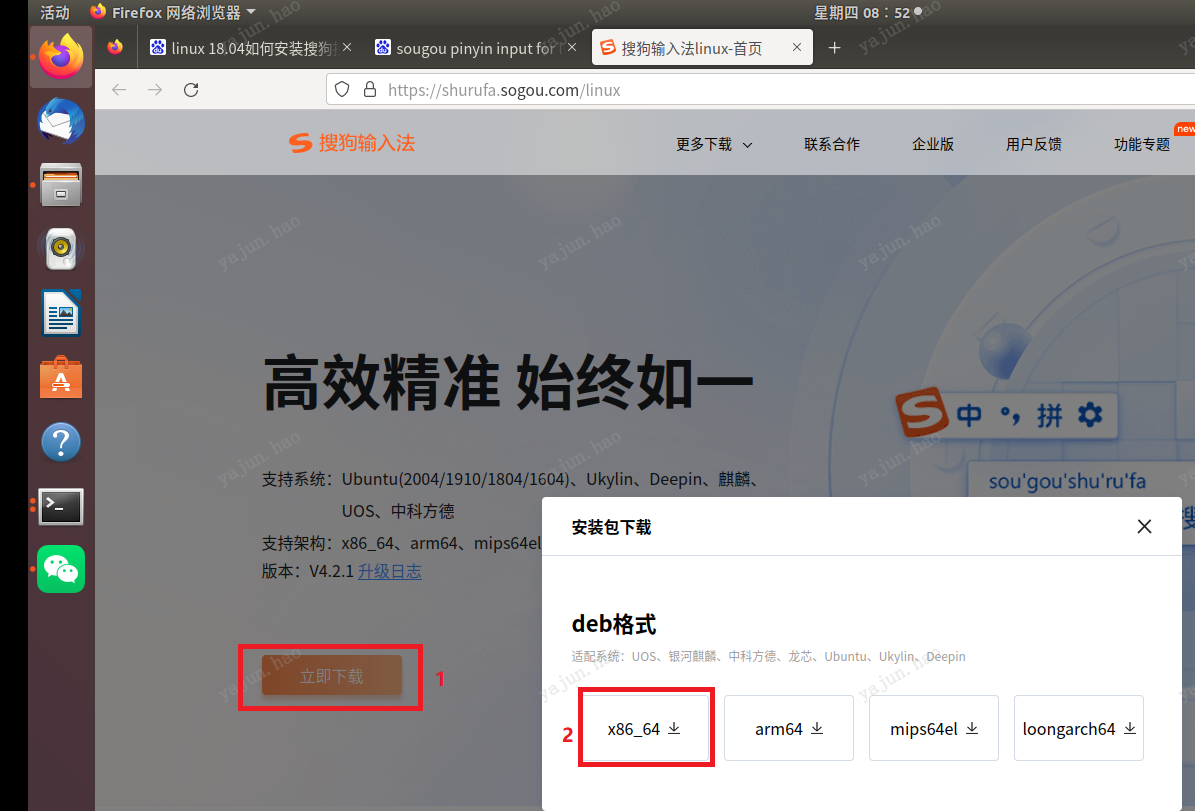Download the mips64el deb package
The width and height of the screenshot is (1195, 811).
point(934,729)
